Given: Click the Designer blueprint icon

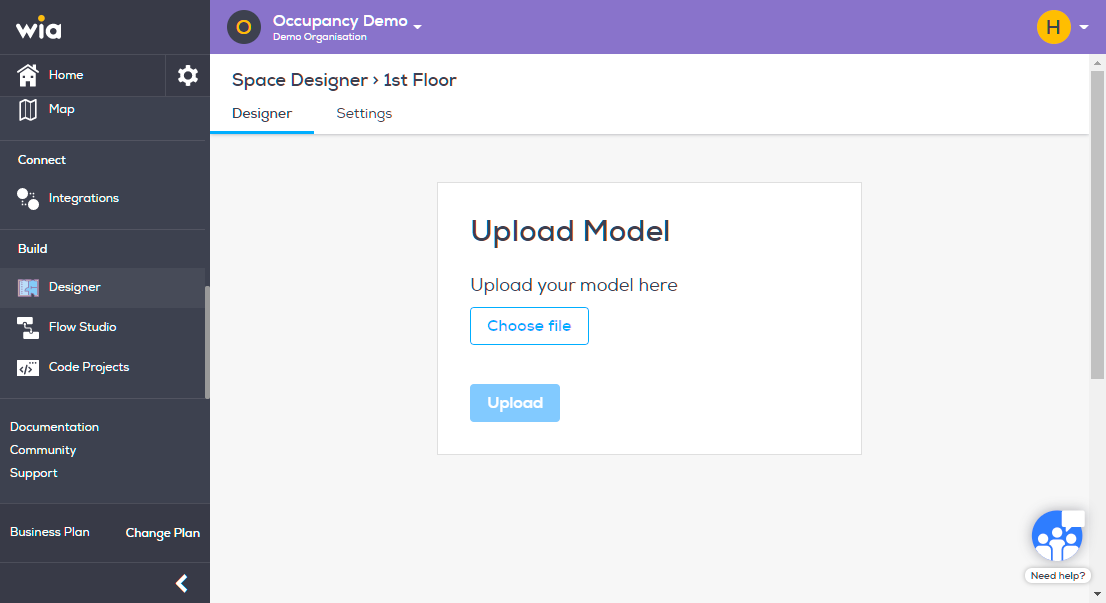Looking at the screenshot, I should pyautogui.click(x=28, y=287).
